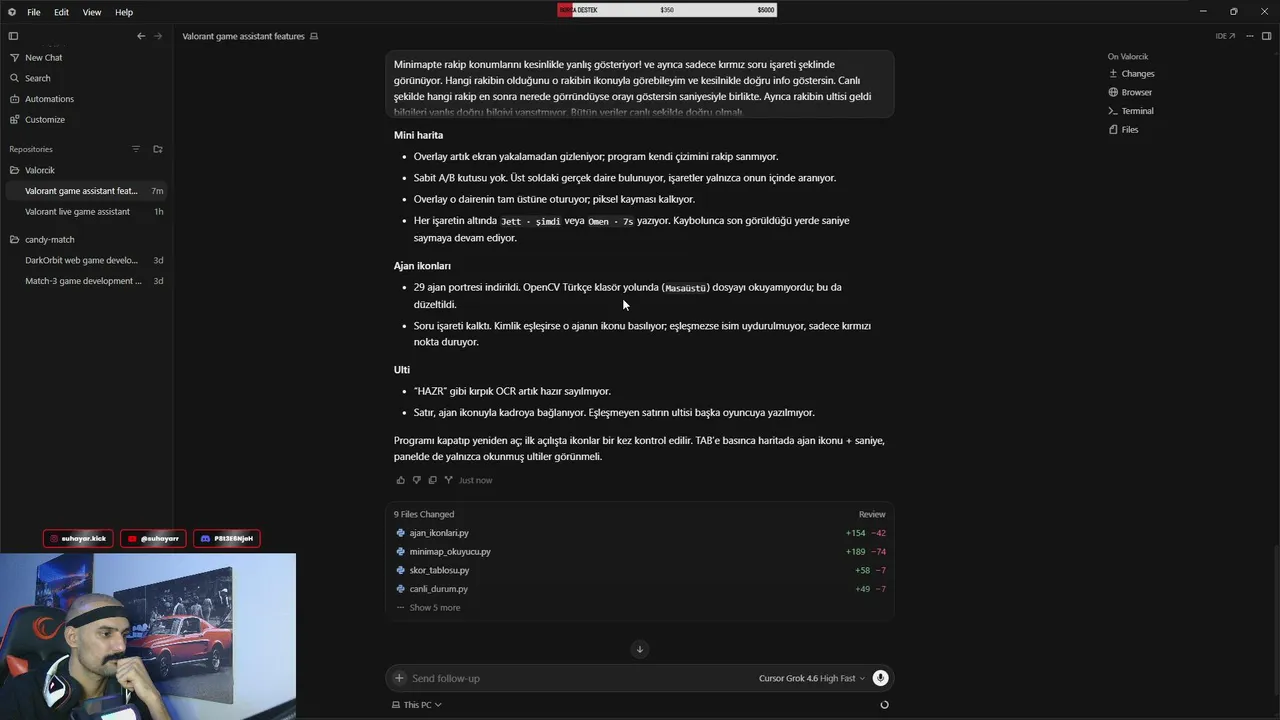1280x720 pixels.
Task: Toggle the right side panel icon
Action: pyautogui.click(x=1267, y=36)
